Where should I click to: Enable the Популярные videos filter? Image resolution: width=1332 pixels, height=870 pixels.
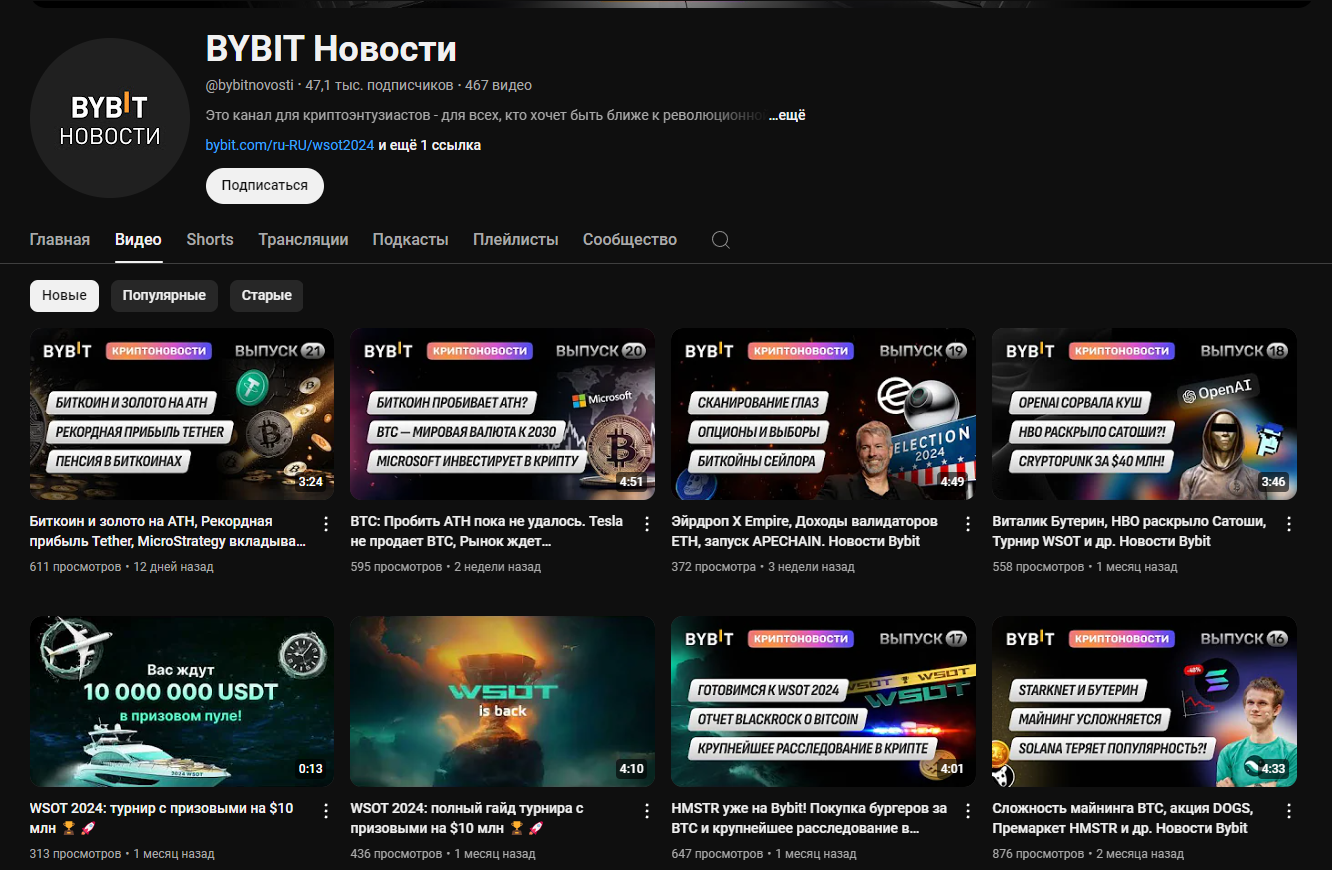pos(164,296)
